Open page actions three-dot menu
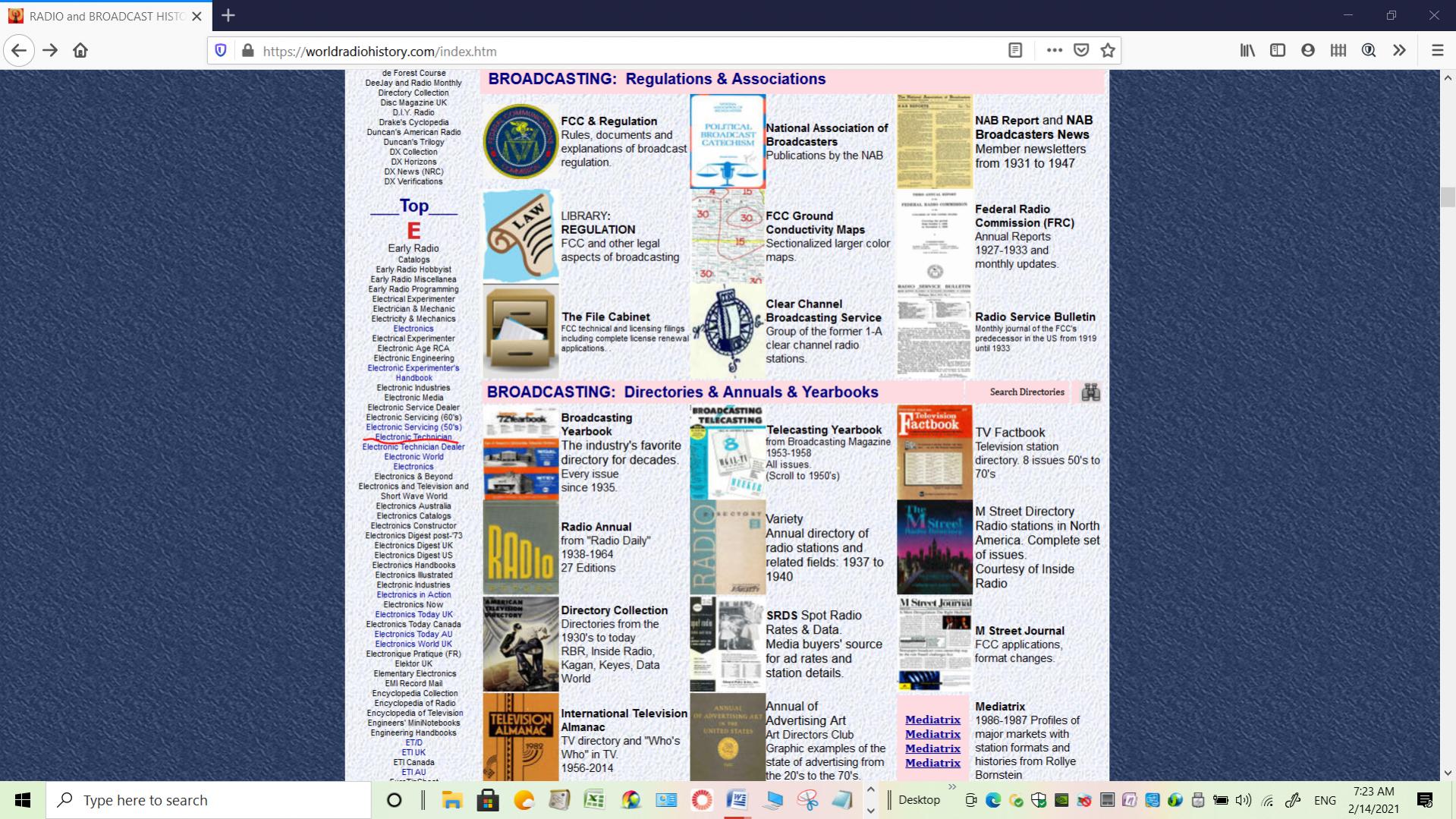The width and height of the screenshot is (1456, 819). (1055, 51)
